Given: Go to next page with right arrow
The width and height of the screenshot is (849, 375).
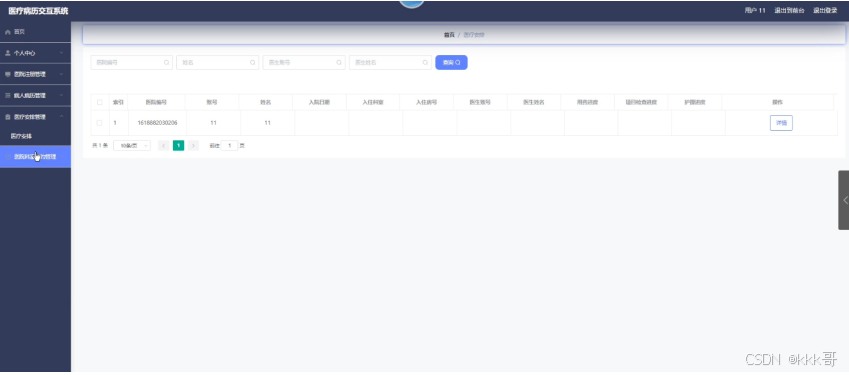Looking at the screenshot, I should [x=193, y=146].
